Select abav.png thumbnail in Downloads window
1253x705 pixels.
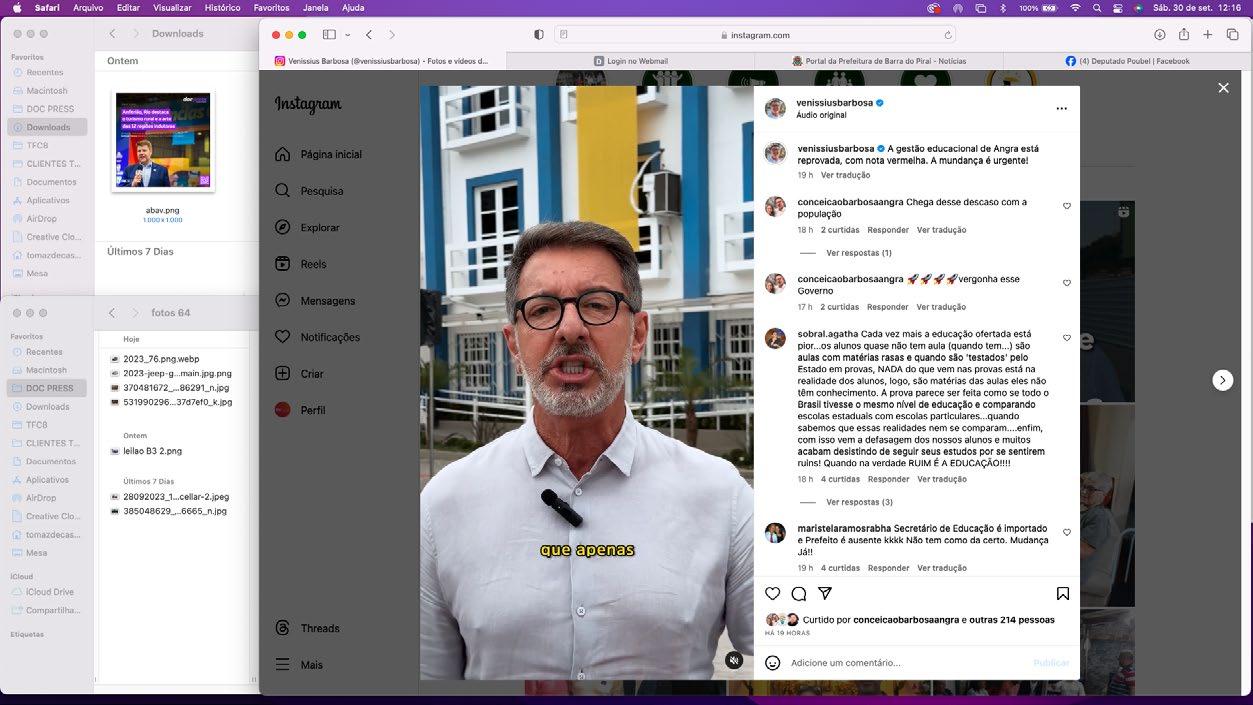coord(163,140)
